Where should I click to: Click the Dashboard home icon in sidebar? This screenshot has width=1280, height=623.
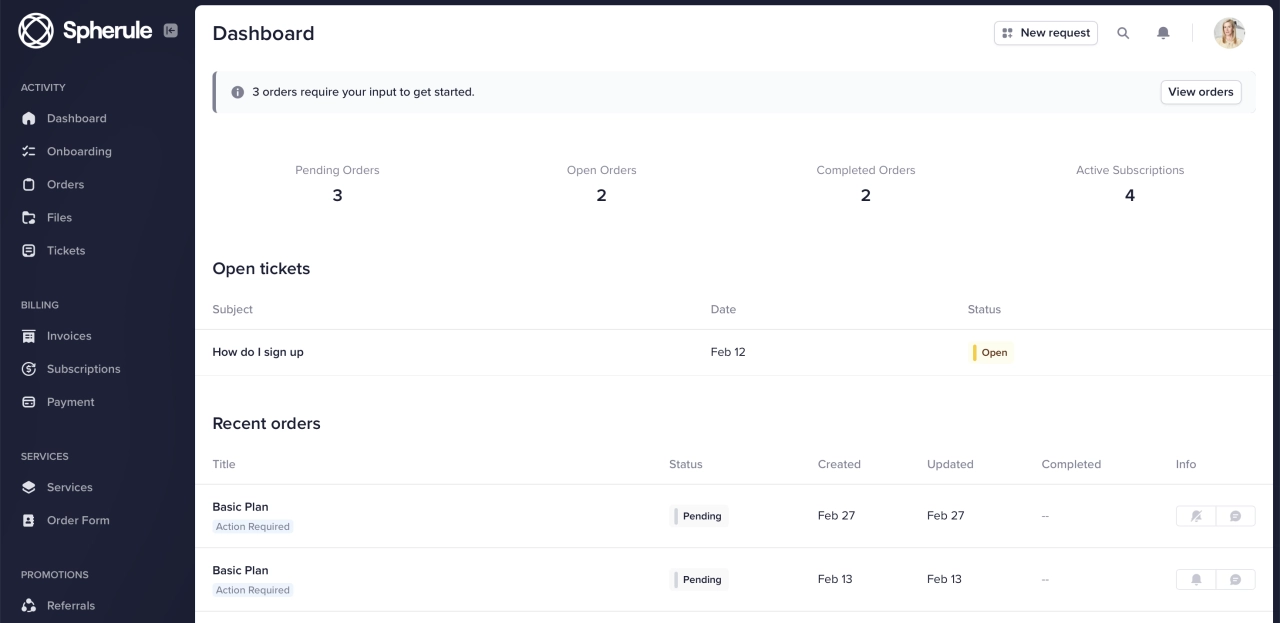(x=29, y=118)
